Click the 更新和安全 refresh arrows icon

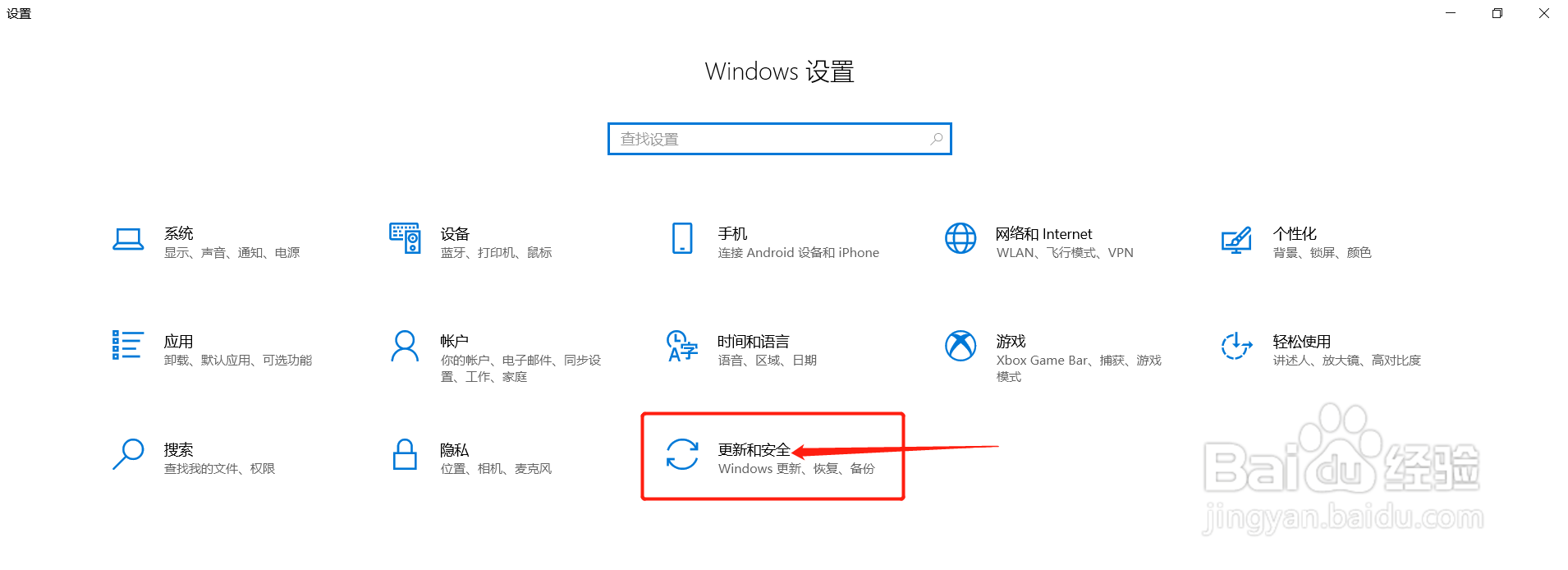pos(682,454)
